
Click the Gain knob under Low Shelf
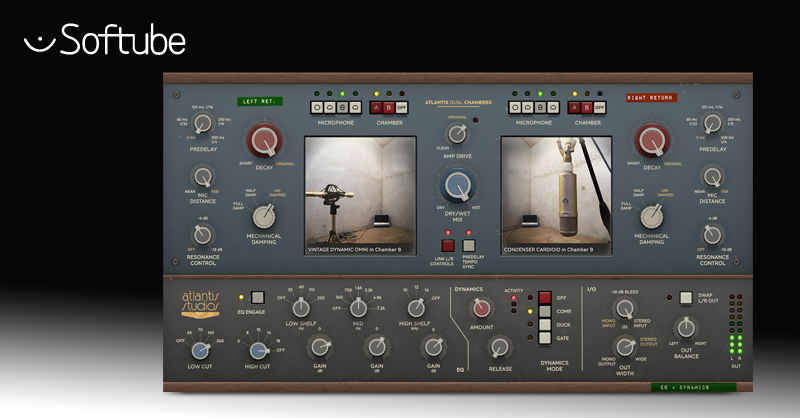point(320,348)
